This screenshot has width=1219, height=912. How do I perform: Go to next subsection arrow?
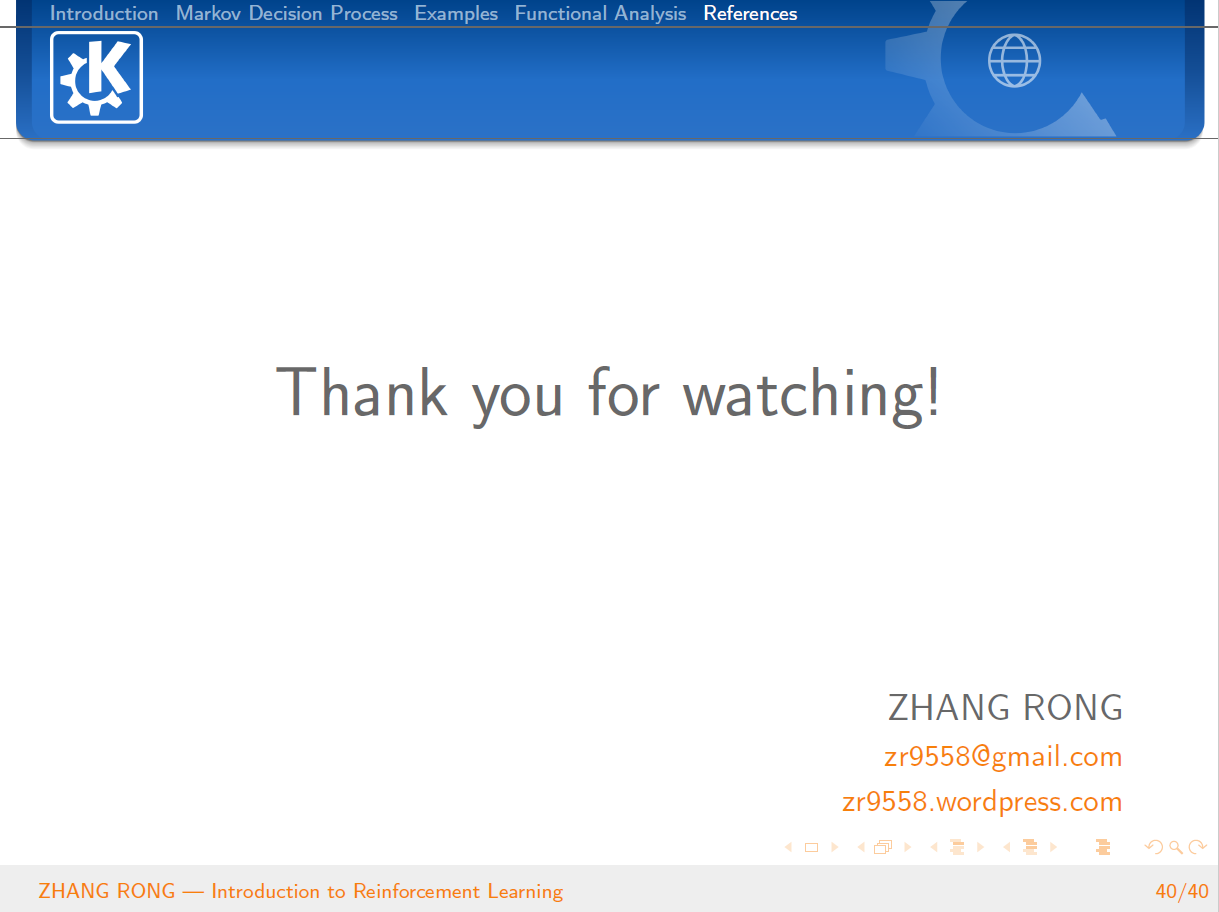pyautogui.click(x=981, y=847)
